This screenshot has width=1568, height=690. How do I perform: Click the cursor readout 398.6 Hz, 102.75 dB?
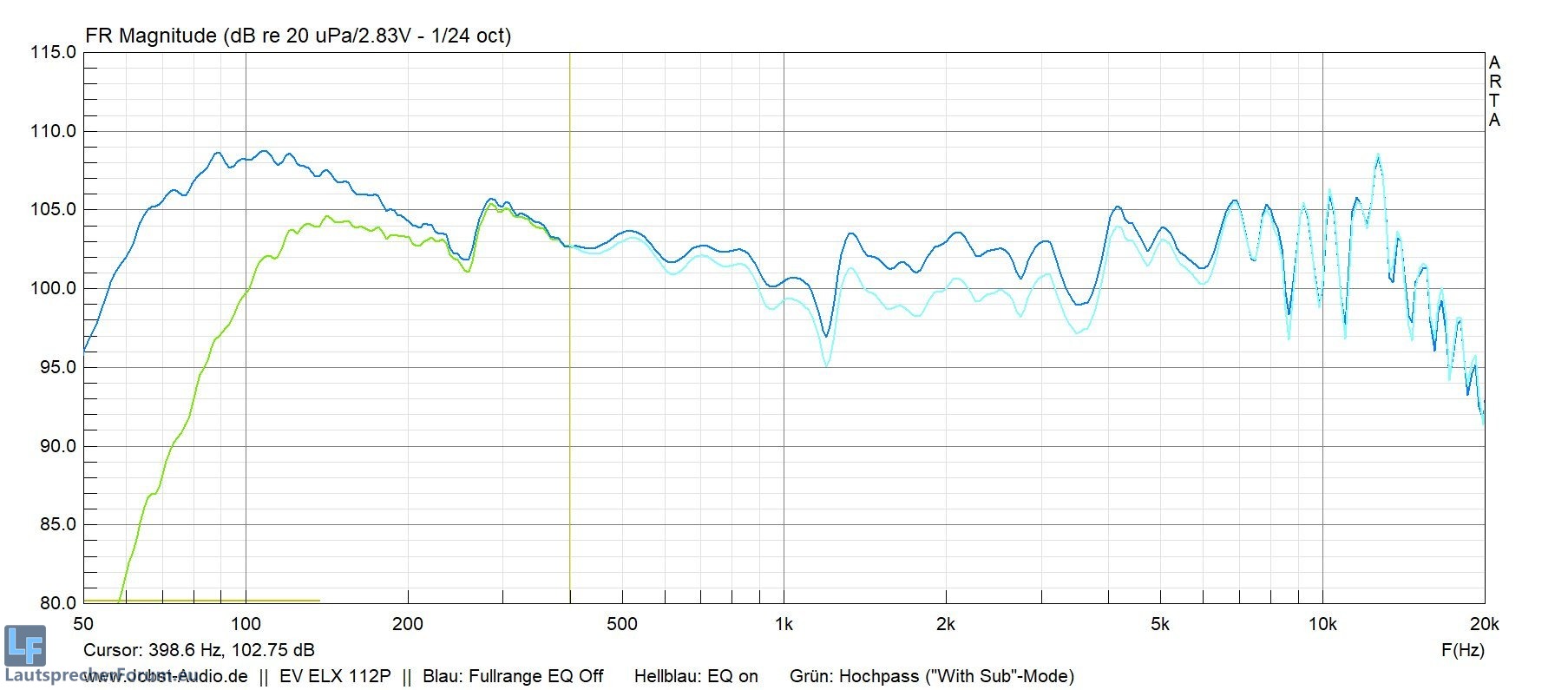click(199, 650)
